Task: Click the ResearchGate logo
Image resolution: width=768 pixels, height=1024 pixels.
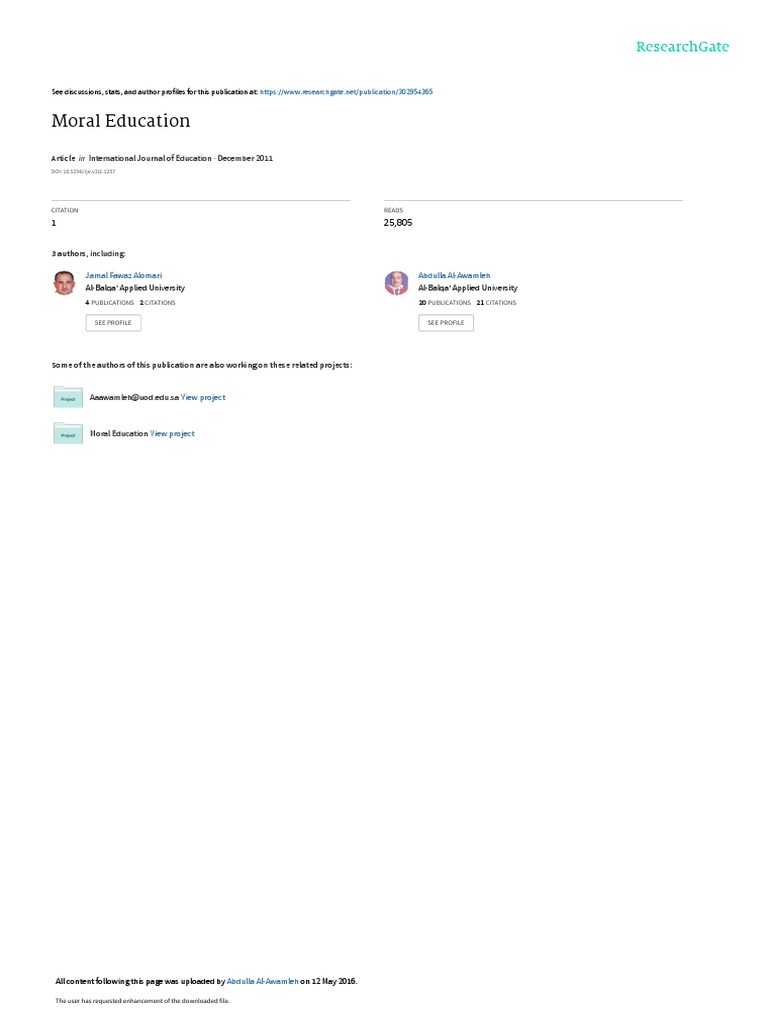Action: [x=682, y=47]
